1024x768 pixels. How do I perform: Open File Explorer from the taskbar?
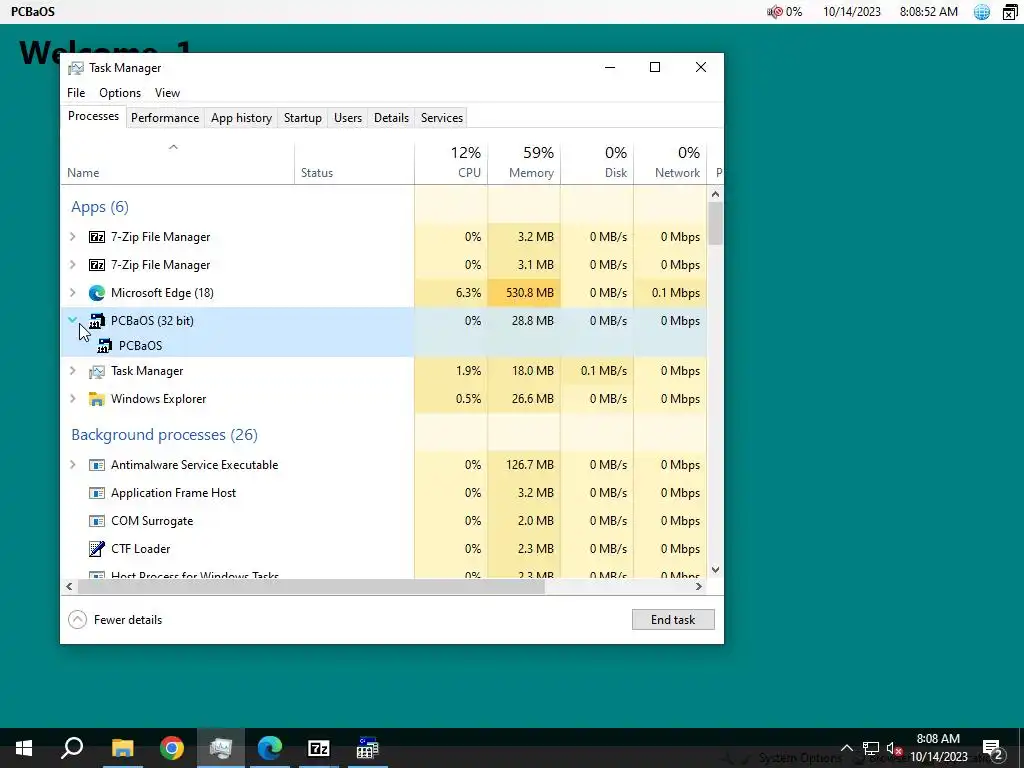pos(122,748)
